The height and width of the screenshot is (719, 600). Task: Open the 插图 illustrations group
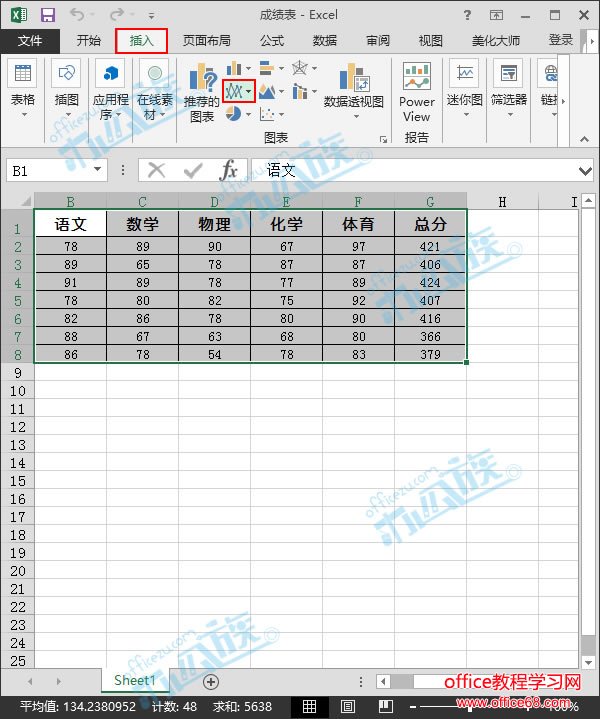click(67, 88)
